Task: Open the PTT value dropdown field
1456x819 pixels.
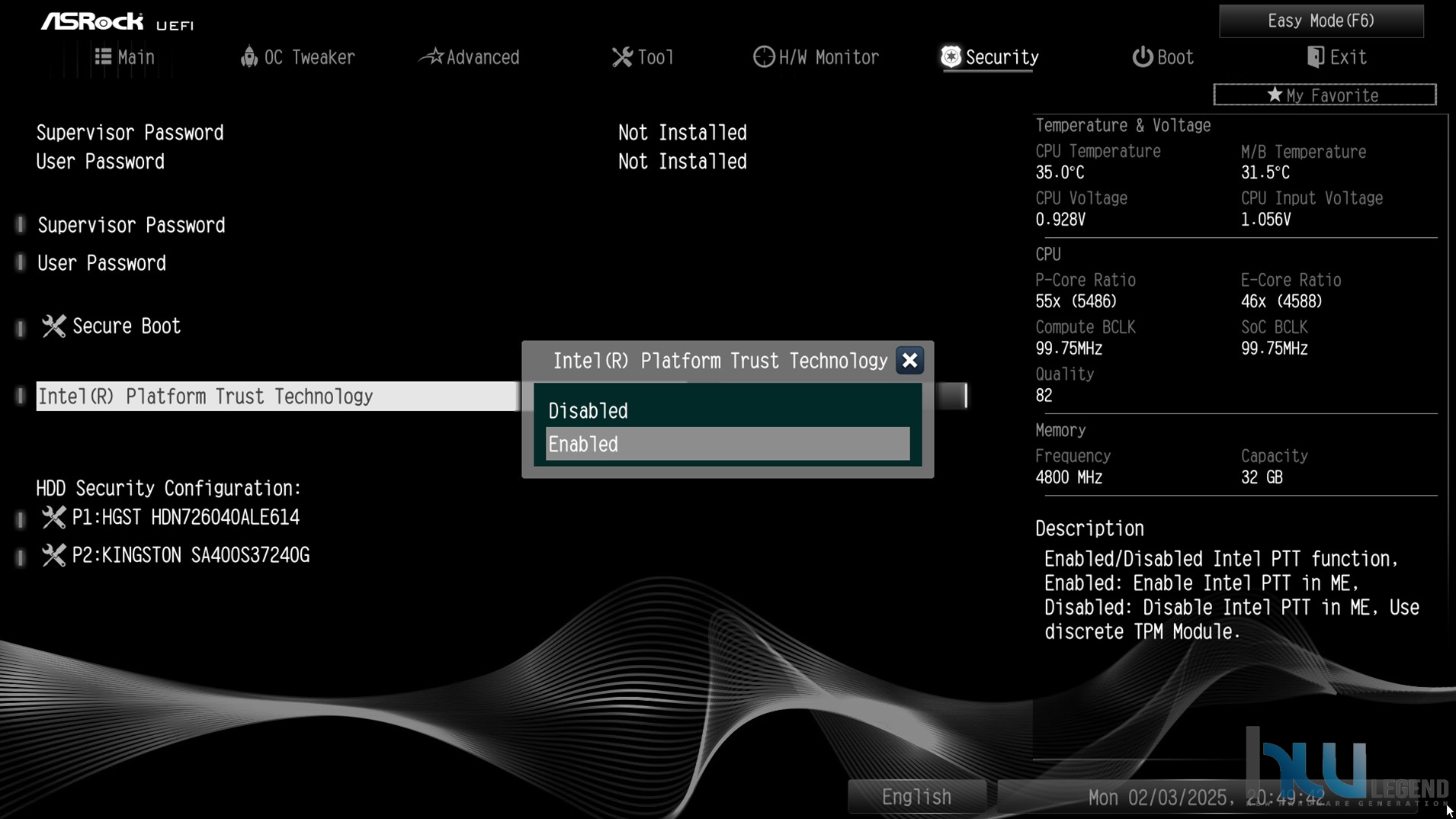Action: (x=952, y=396)
